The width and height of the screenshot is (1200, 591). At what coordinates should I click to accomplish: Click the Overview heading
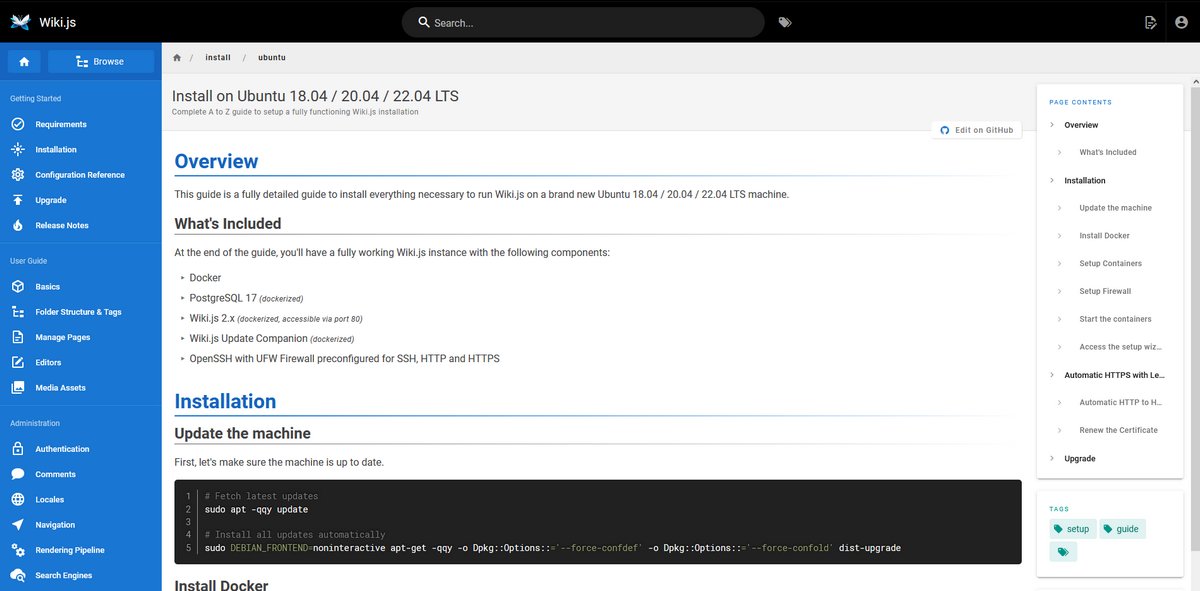coord(216,161)
